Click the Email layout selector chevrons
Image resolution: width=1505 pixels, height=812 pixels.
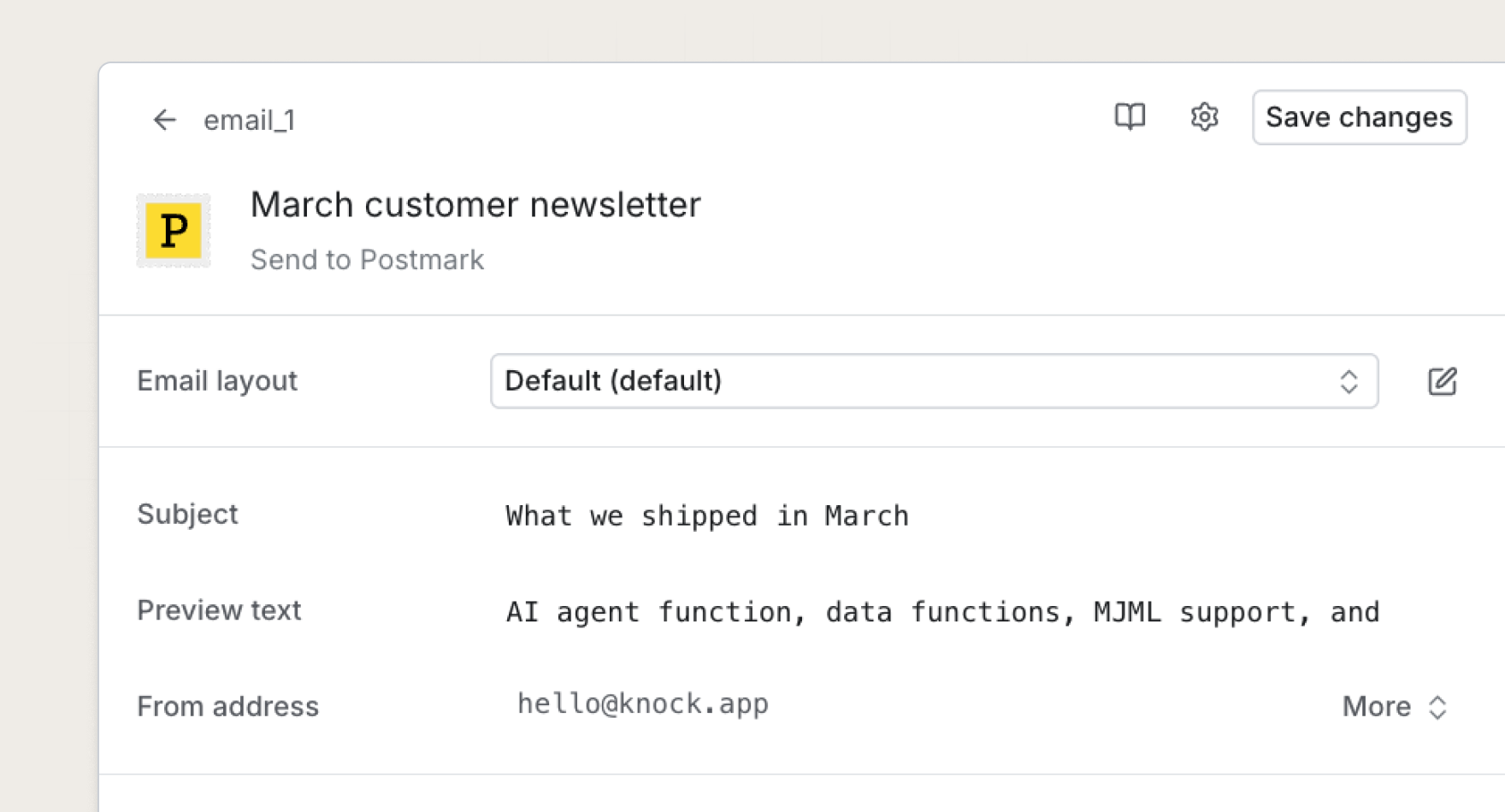1349,381
